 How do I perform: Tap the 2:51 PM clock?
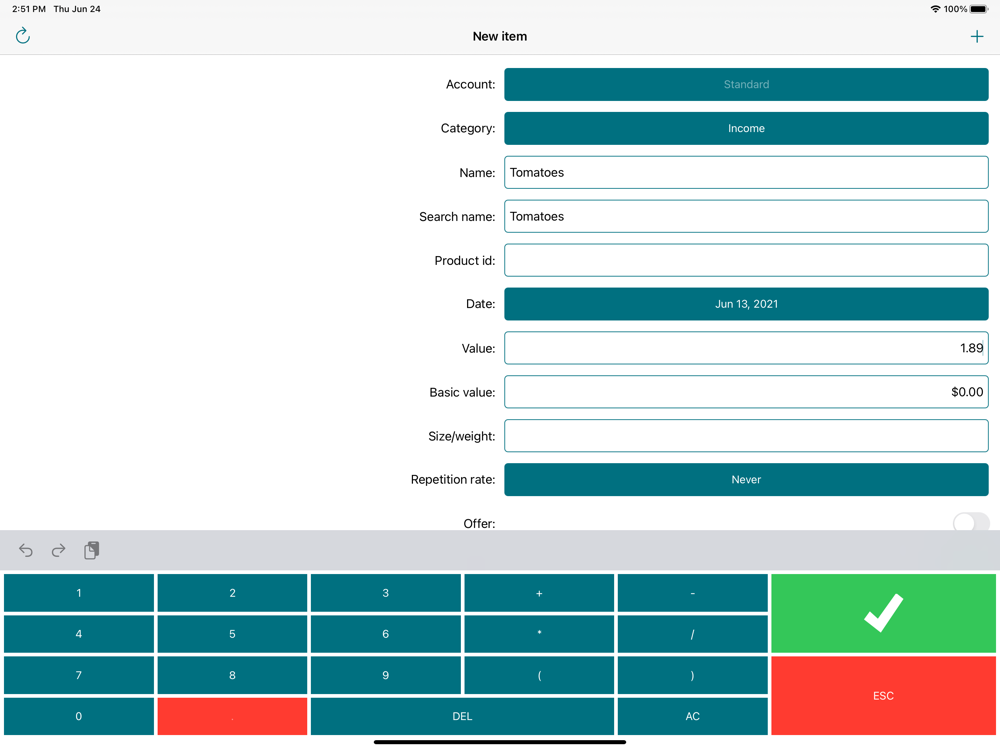click(x=29, y=9)
